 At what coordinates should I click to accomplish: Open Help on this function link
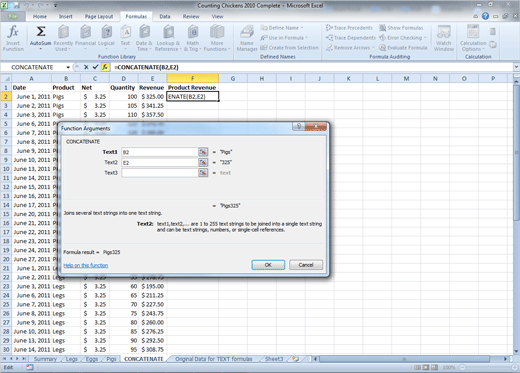point(86,265)
